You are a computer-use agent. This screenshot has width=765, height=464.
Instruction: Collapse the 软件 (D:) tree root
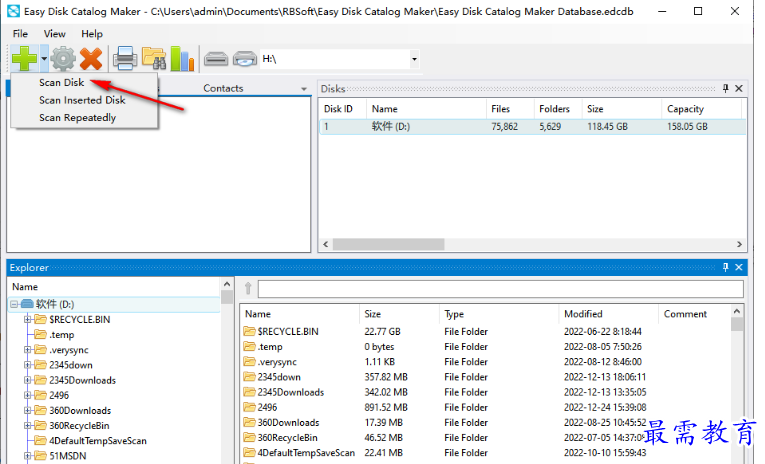14,304
